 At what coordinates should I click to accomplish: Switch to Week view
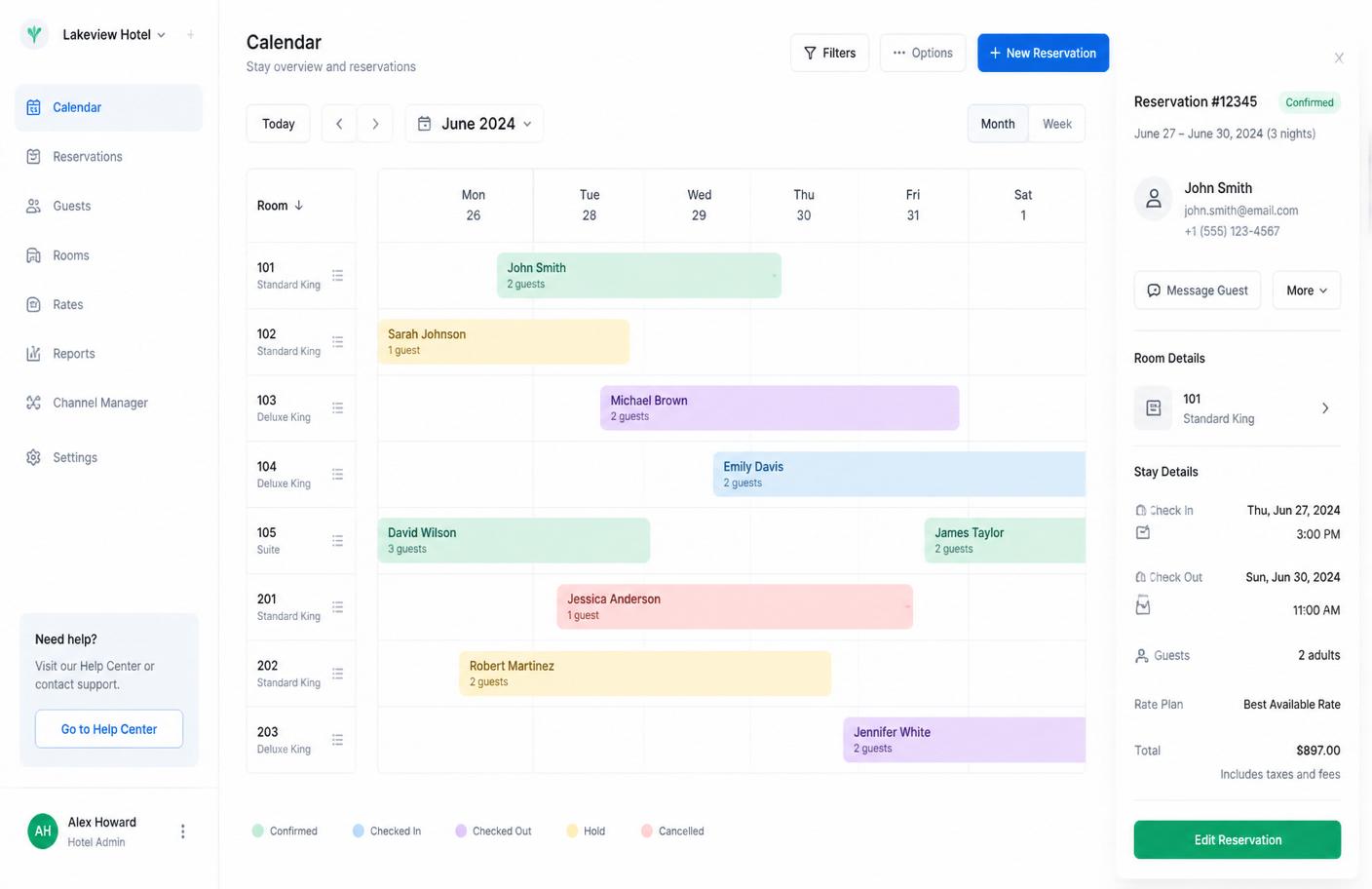click(1056, 124)
